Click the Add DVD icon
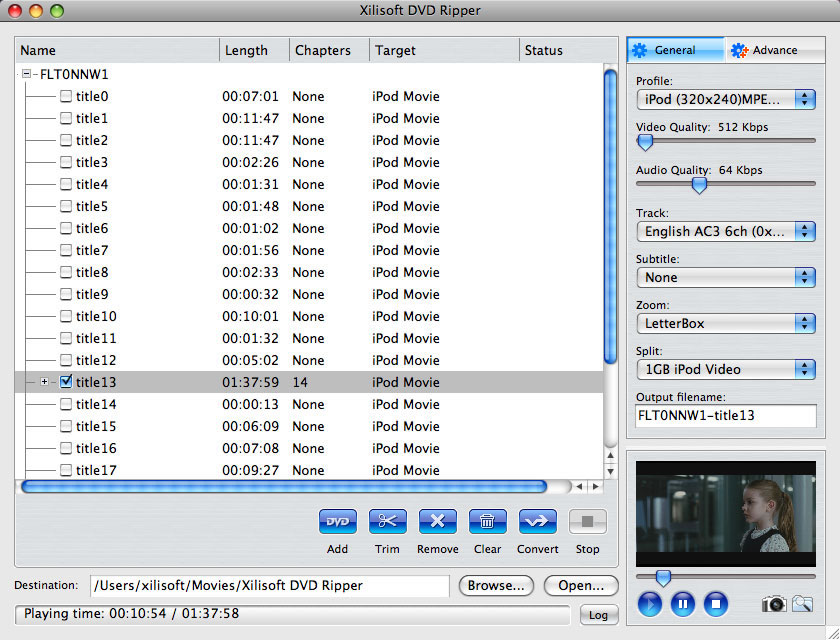Screen dimensions: 840x640 click(338, 522)
